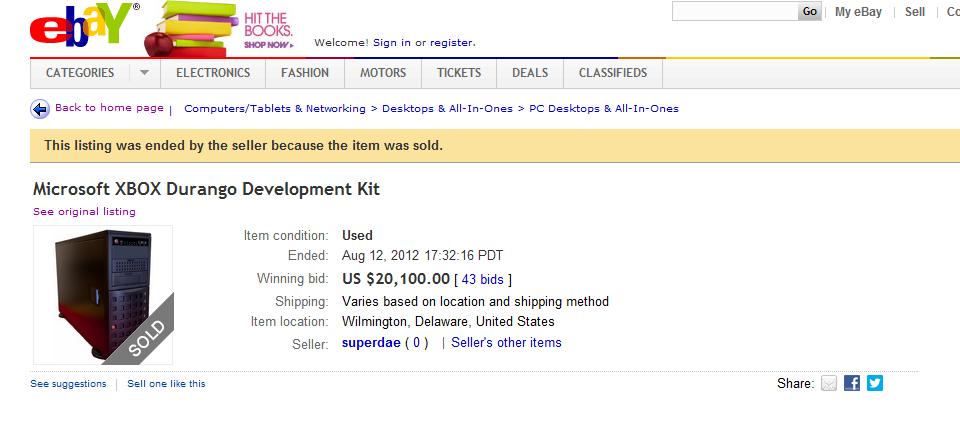Image resolution: width=960 pixels, height=423 pixels.
Task: Share listing on Facebook
Action: [852, 383]
